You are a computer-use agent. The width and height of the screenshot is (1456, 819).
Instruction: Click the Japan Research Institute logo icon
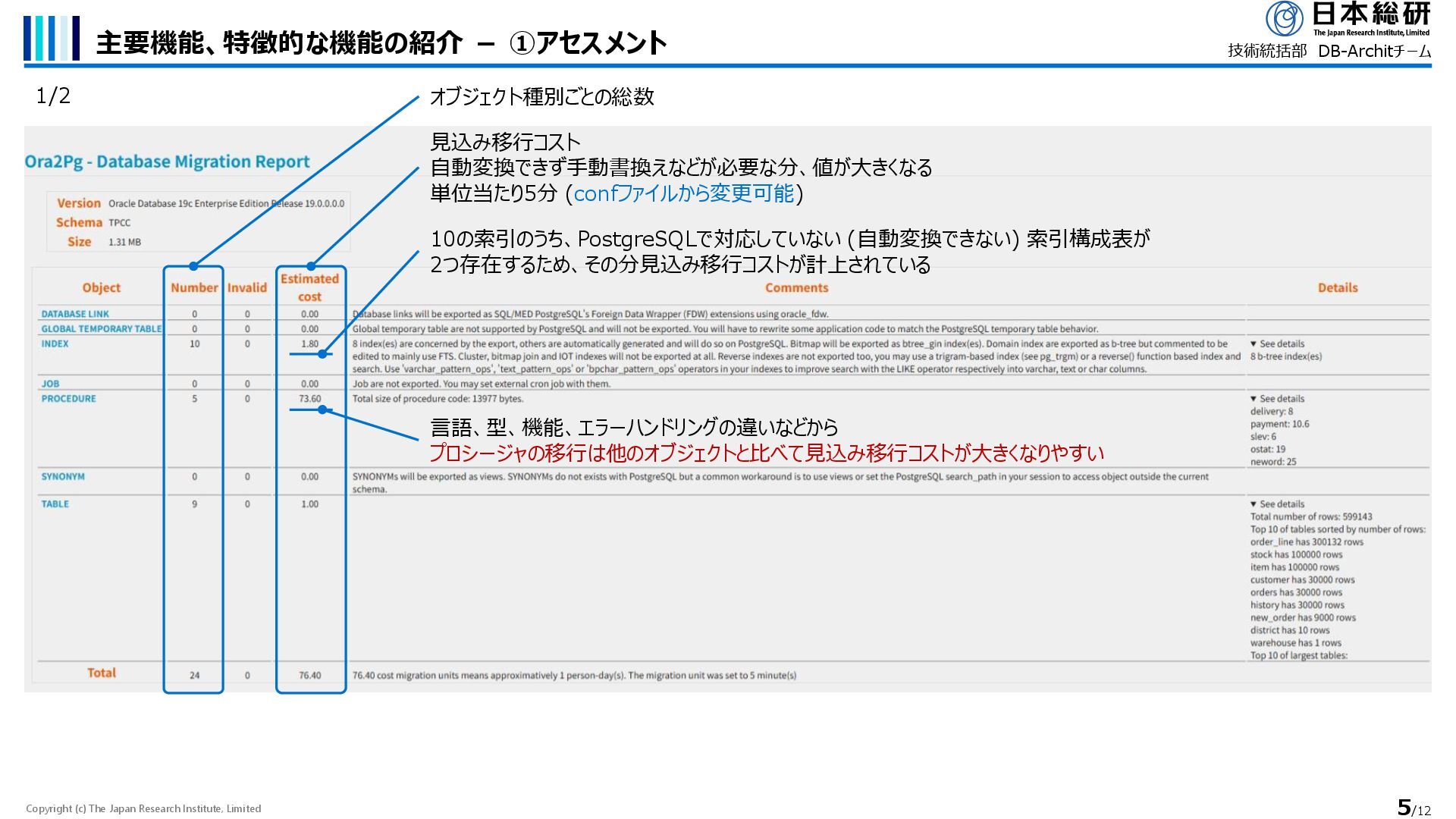pyautogui.click(x=1284, y=18)
